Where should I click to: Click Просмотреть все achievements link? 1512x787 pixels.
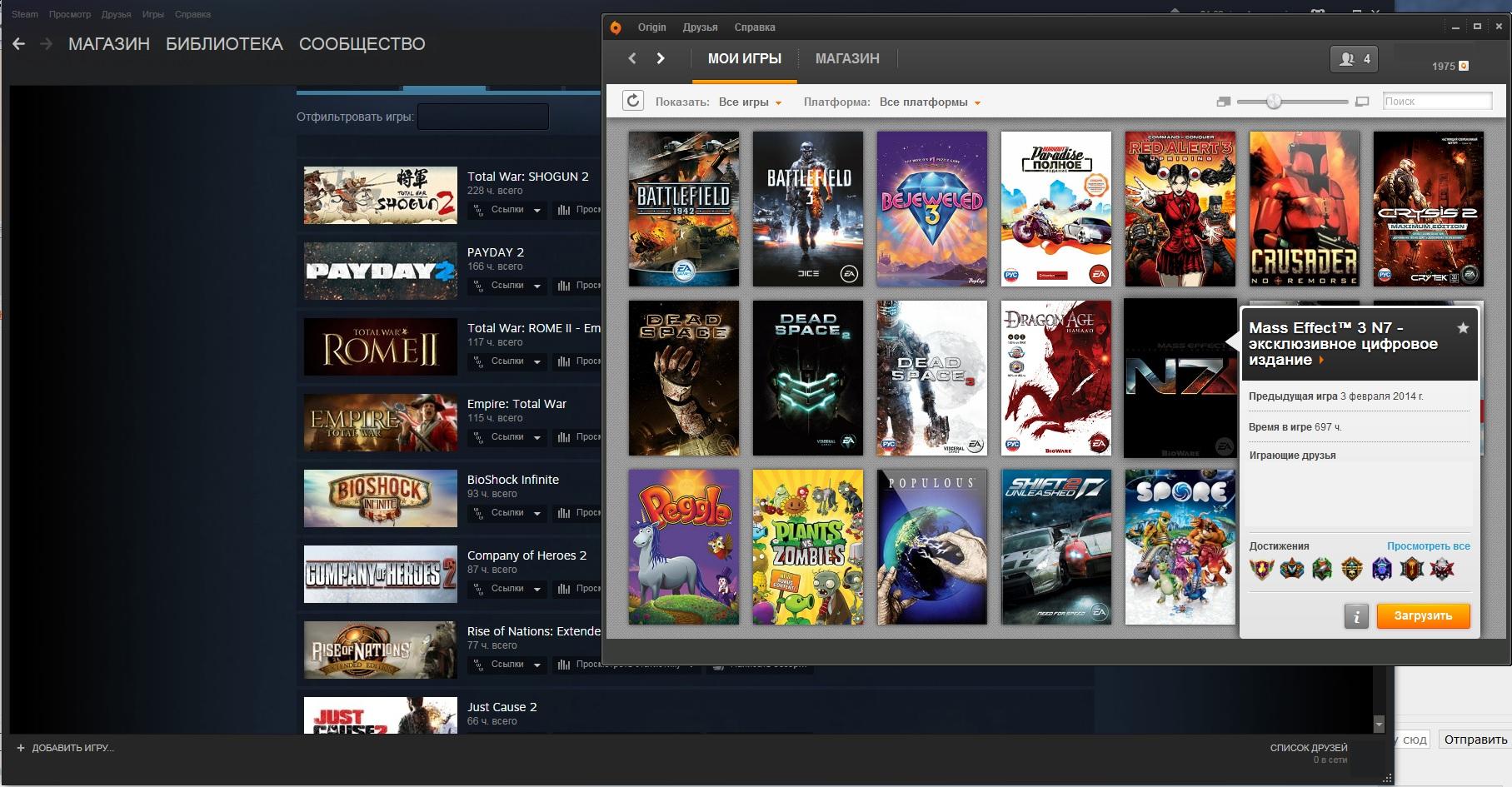(x=1428, y=546)
